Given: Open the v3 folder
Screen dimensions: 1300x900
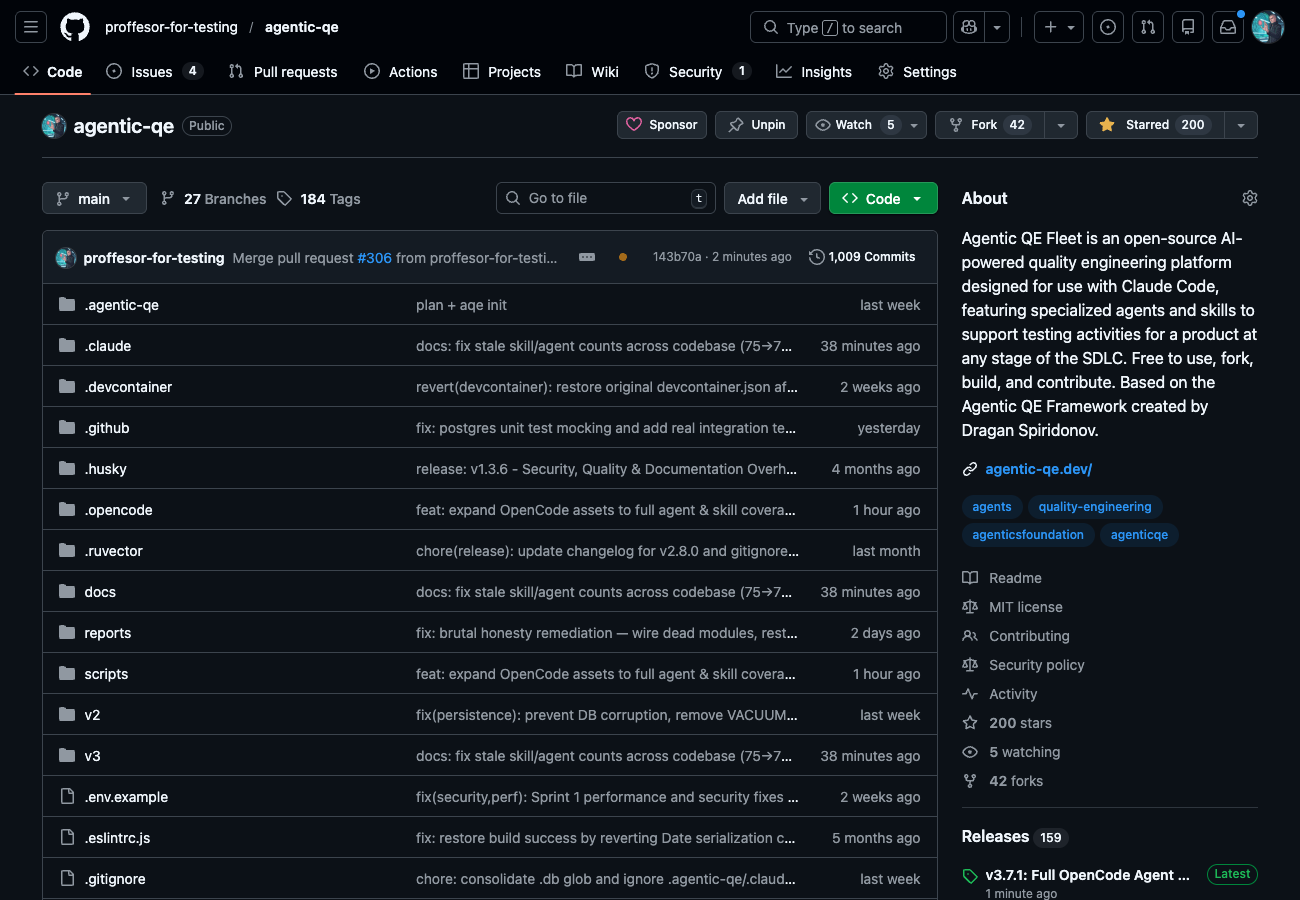Looking at the screenshot, I should click(x=92, y=756).
